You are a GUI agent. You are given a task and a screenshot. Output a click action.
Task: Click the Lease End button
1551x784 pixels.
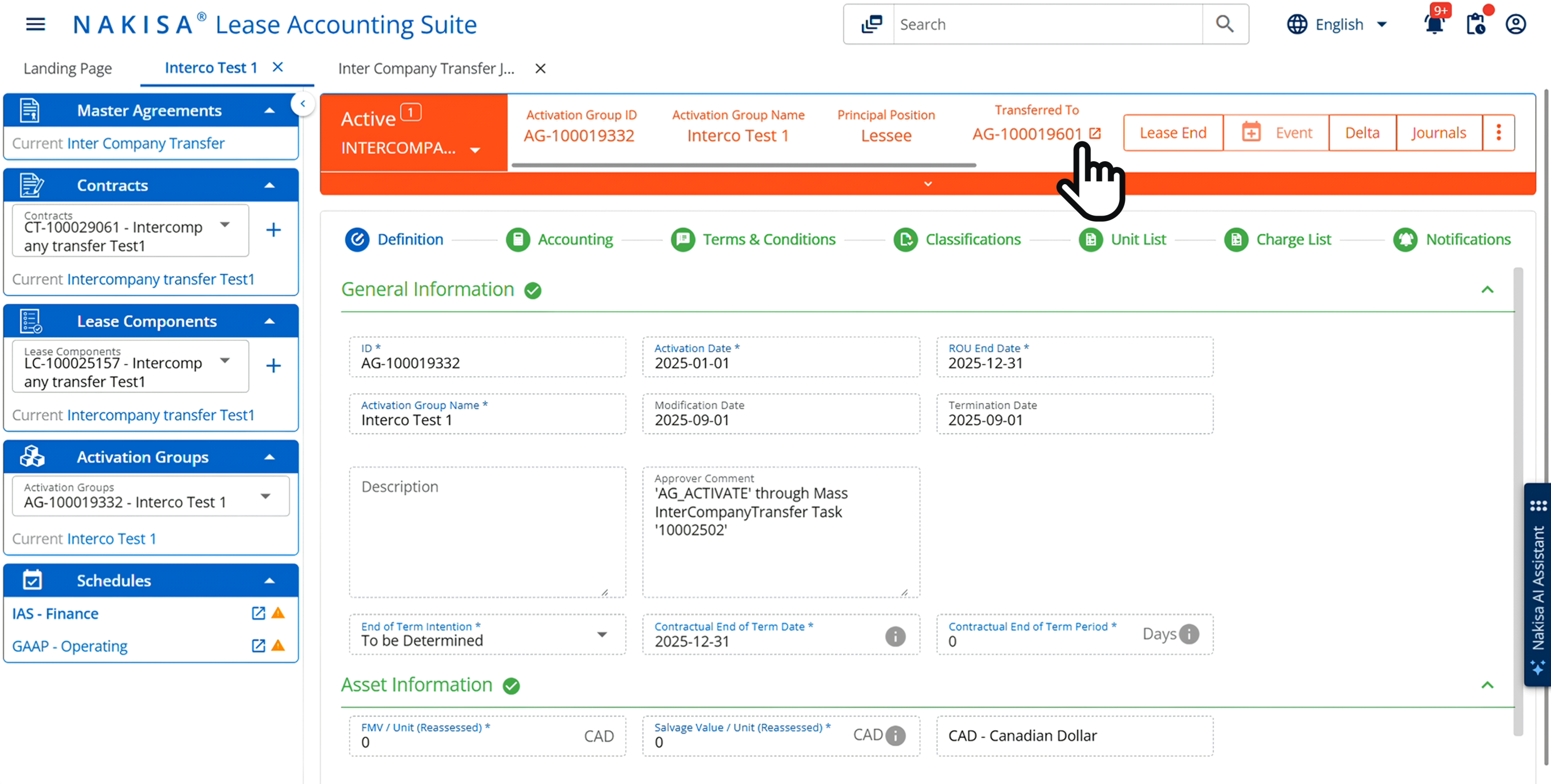tap(1172, 132)
